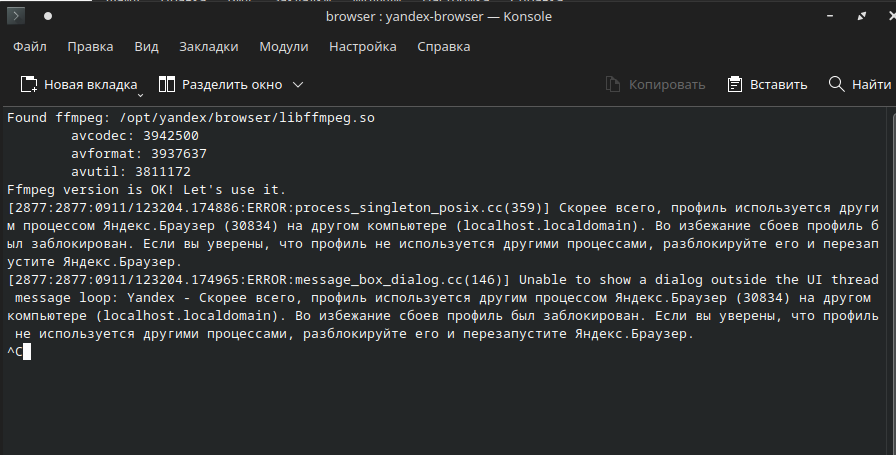The height and width of the screenshot is (455, 896).
Task: Click the text 'avutil: 3811172'
Action: 131,171
